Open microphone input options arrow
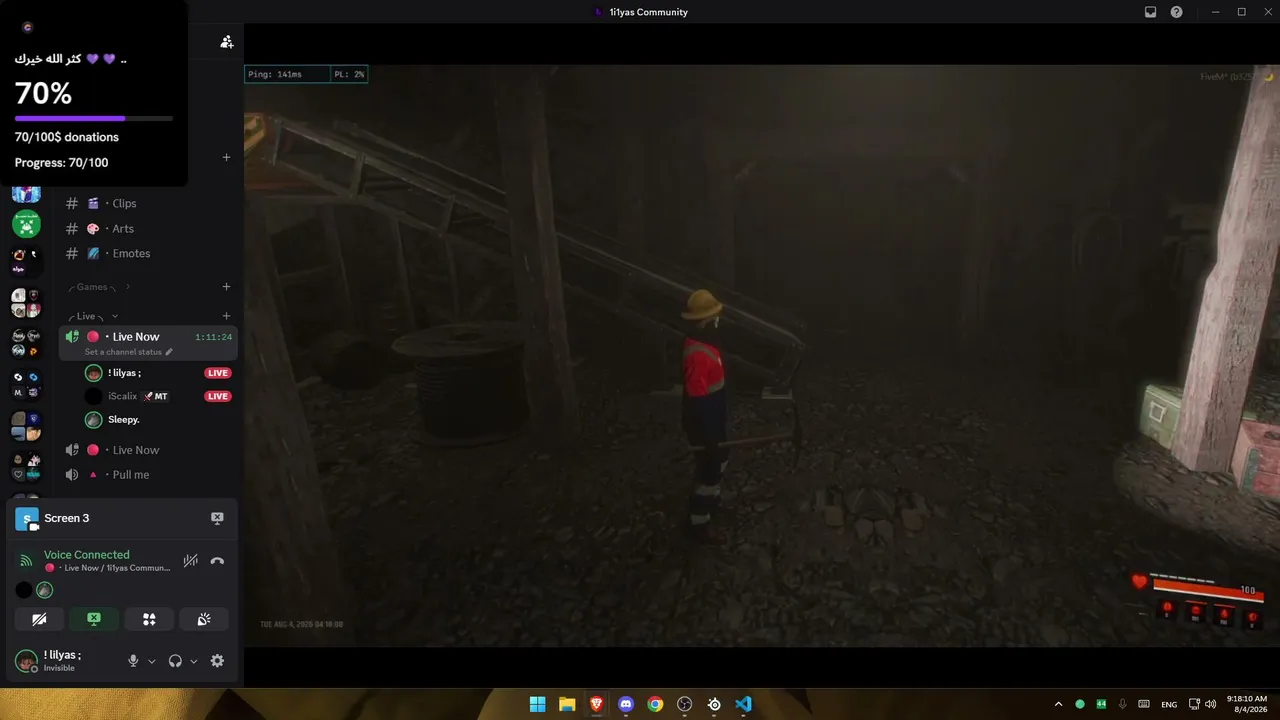Screen dimensions: 1280x720 152,661
